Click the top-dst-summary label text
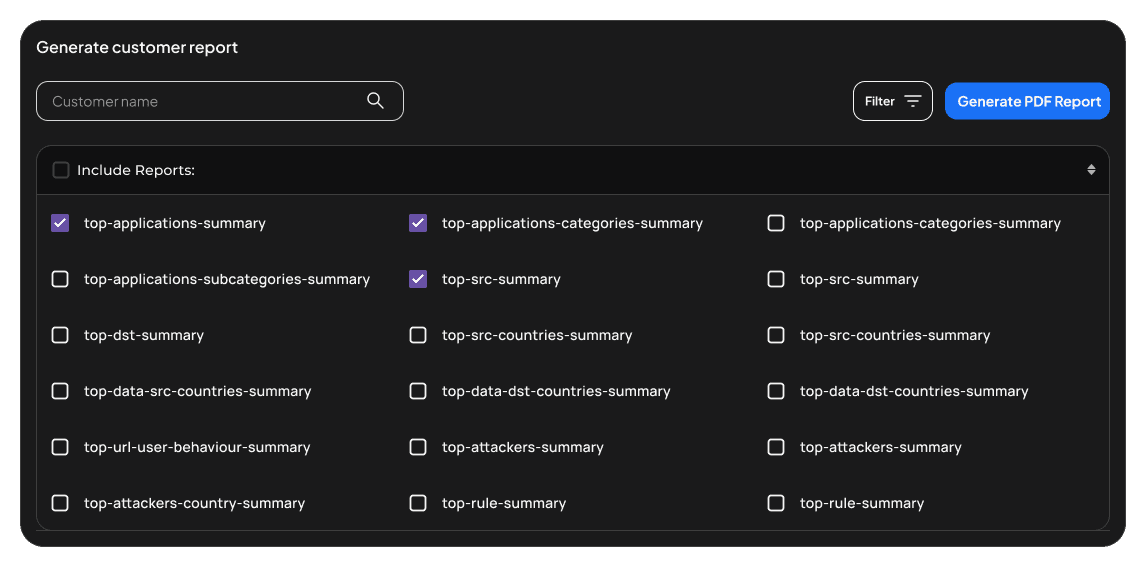This screenshot has height=567, width=1146. [x=144, y=335]
